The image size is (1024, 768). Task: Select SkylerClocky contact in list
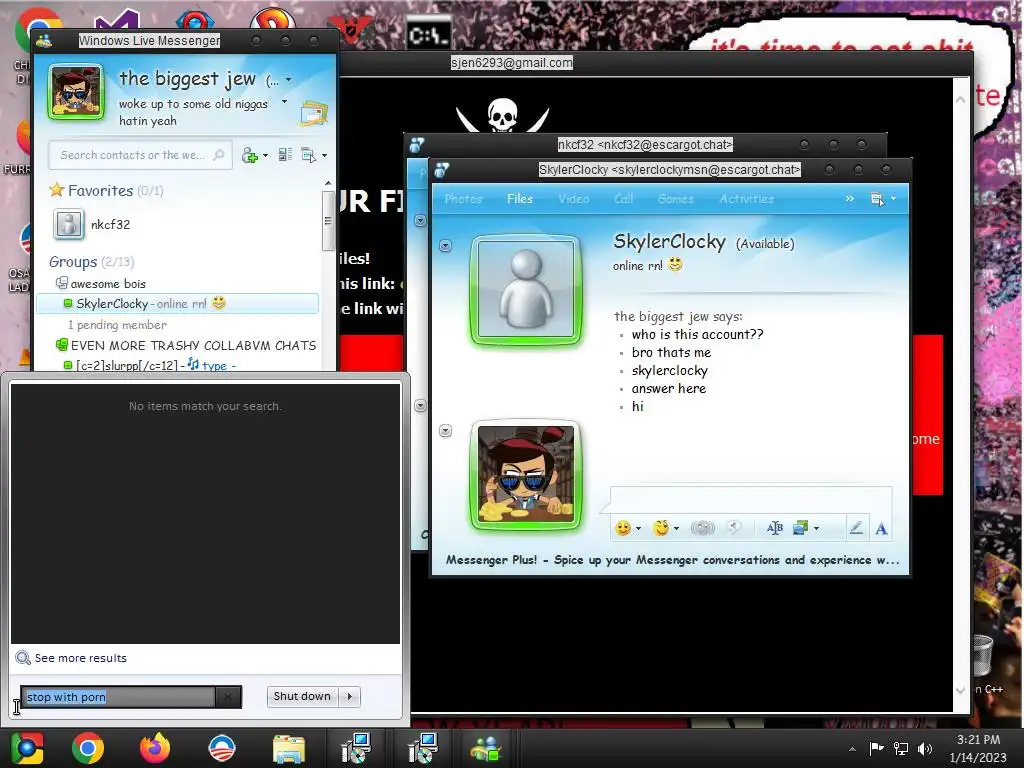coord(177,304)
